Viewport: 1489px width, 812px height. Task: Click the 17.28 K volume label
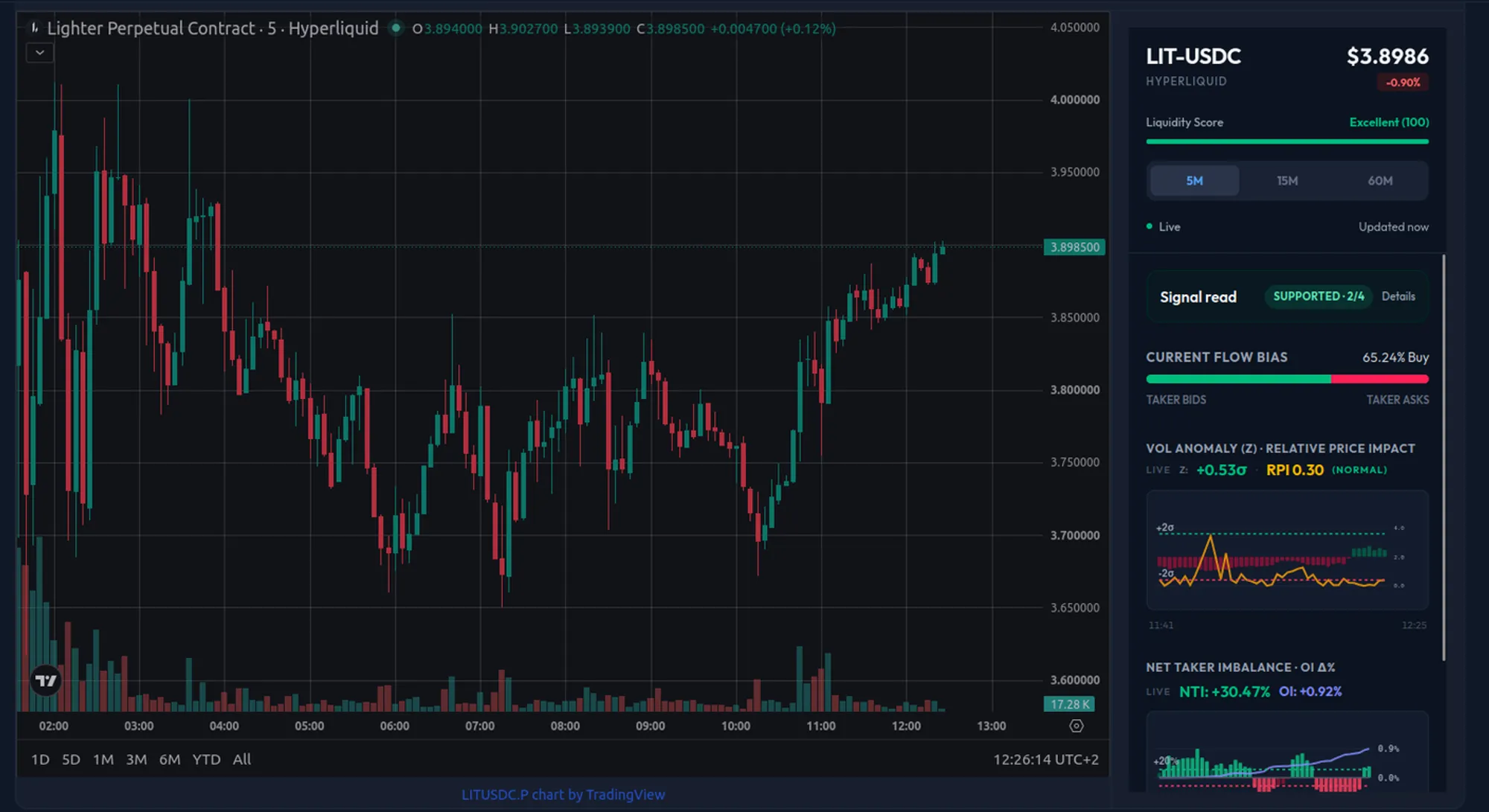[x=1069, y=704]
